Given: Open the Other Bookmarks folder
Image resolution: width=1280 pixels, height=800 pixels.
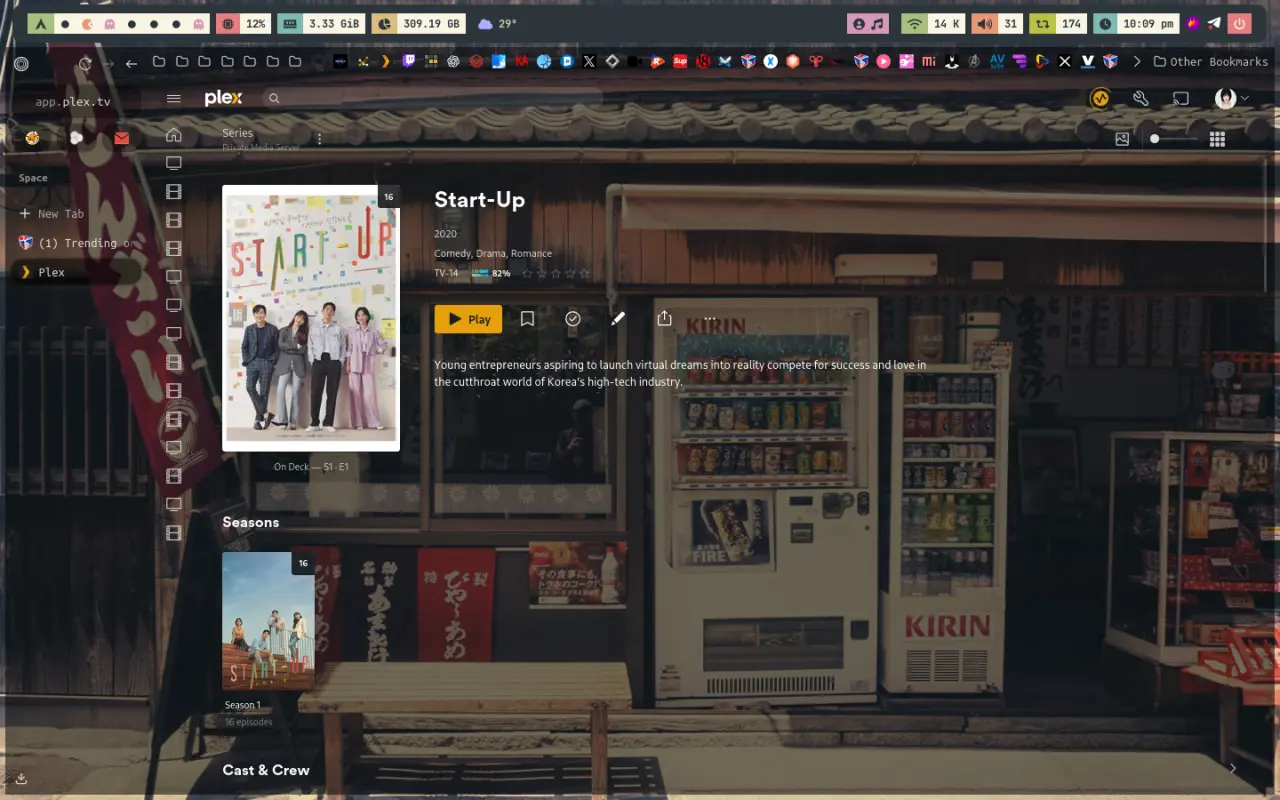Looking at the screenshot, I should tap(1210, 62).
